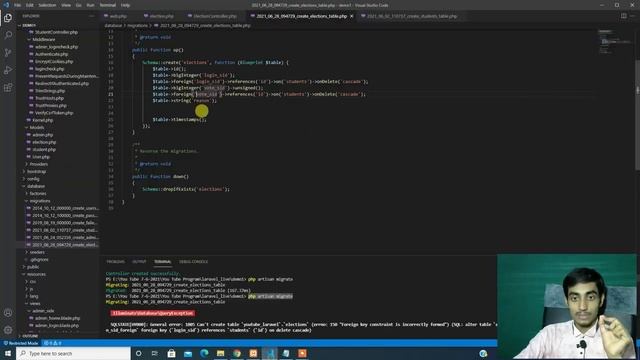Click the editor vertical scrollbar
This screenshot has width=640, height=360.
pos(638,115)
